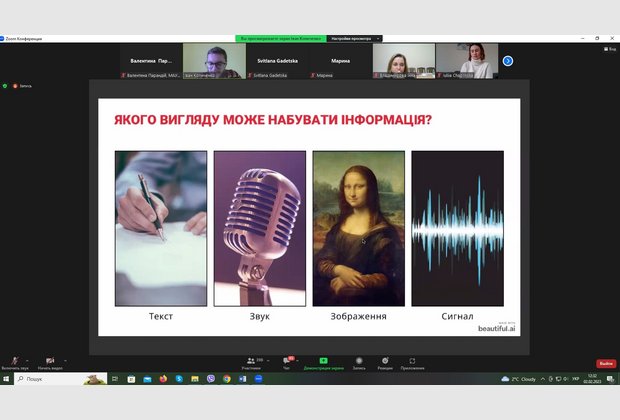Open the Apps (Приложения) panel
This screenshot has width=620, height=420.
[412, 362]
